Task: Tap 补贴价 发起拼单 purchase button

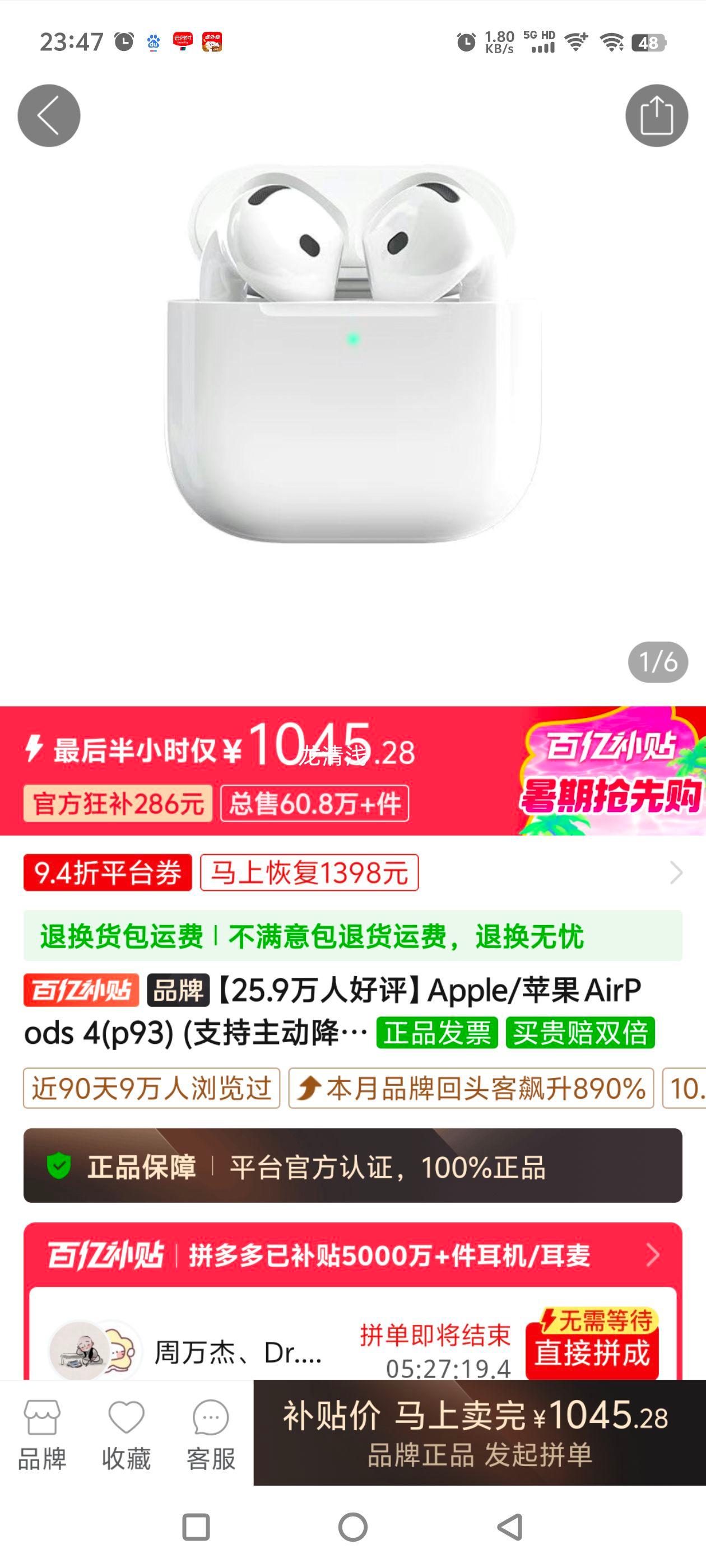Action: coord(480,1433)
